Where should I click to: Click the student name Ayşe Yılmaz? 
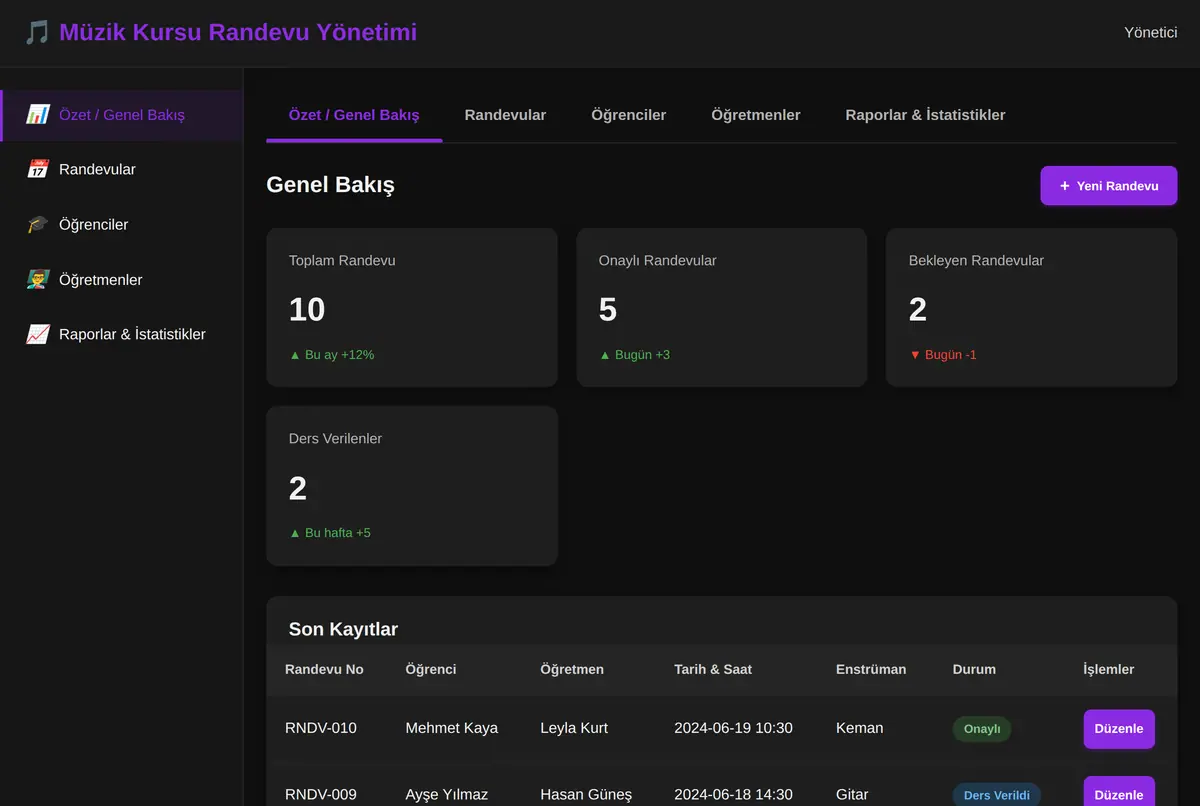pyautogui.click(x=447, y=795)
